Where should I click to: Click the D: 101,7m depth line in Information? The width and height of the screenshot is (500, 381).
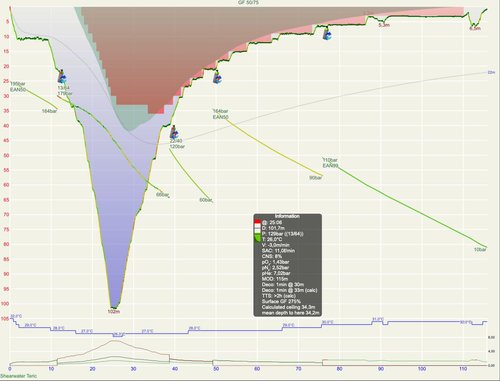273,228
